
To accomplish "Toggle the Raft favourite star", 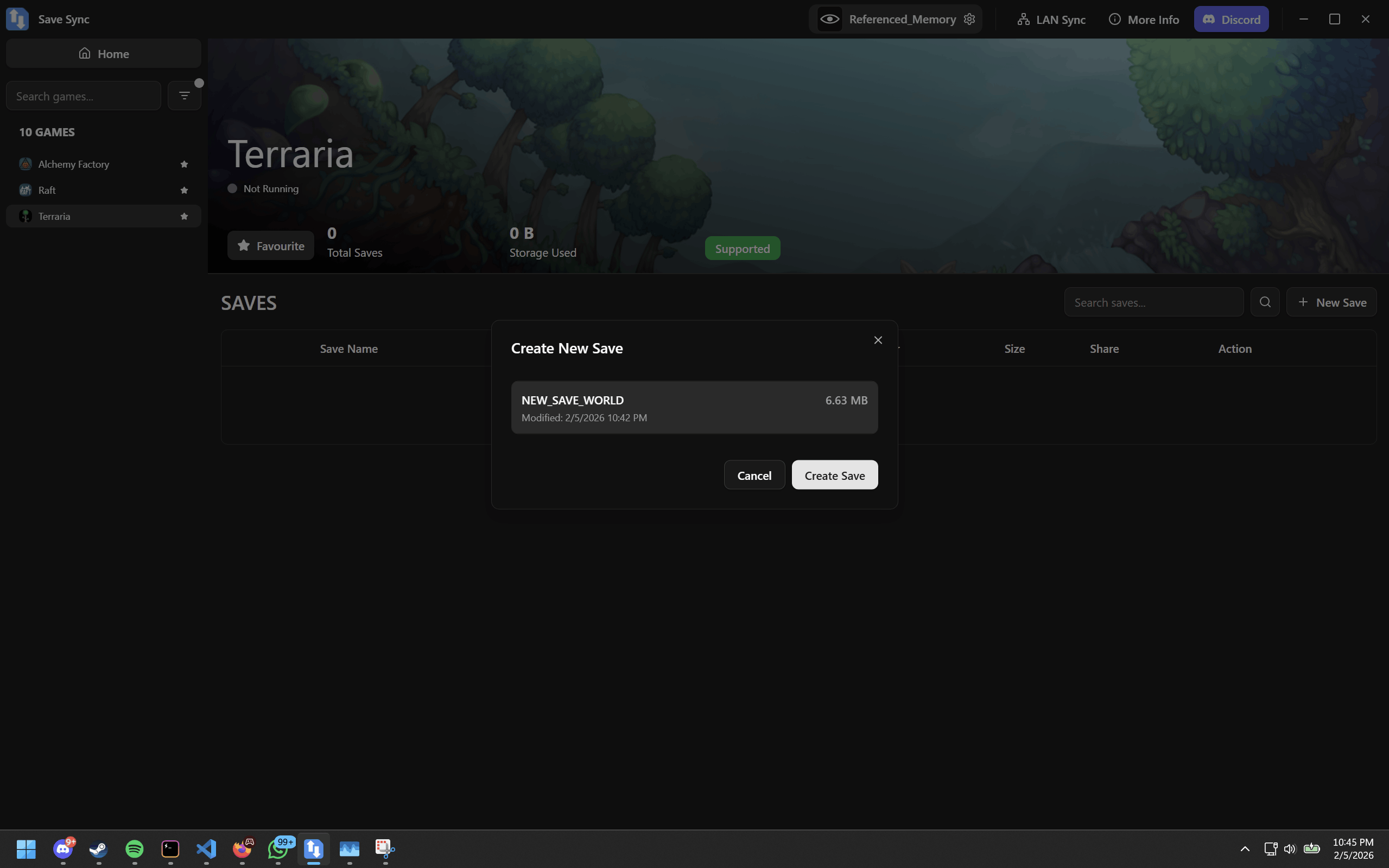I will pyautogui.click(x=183, y=190).
